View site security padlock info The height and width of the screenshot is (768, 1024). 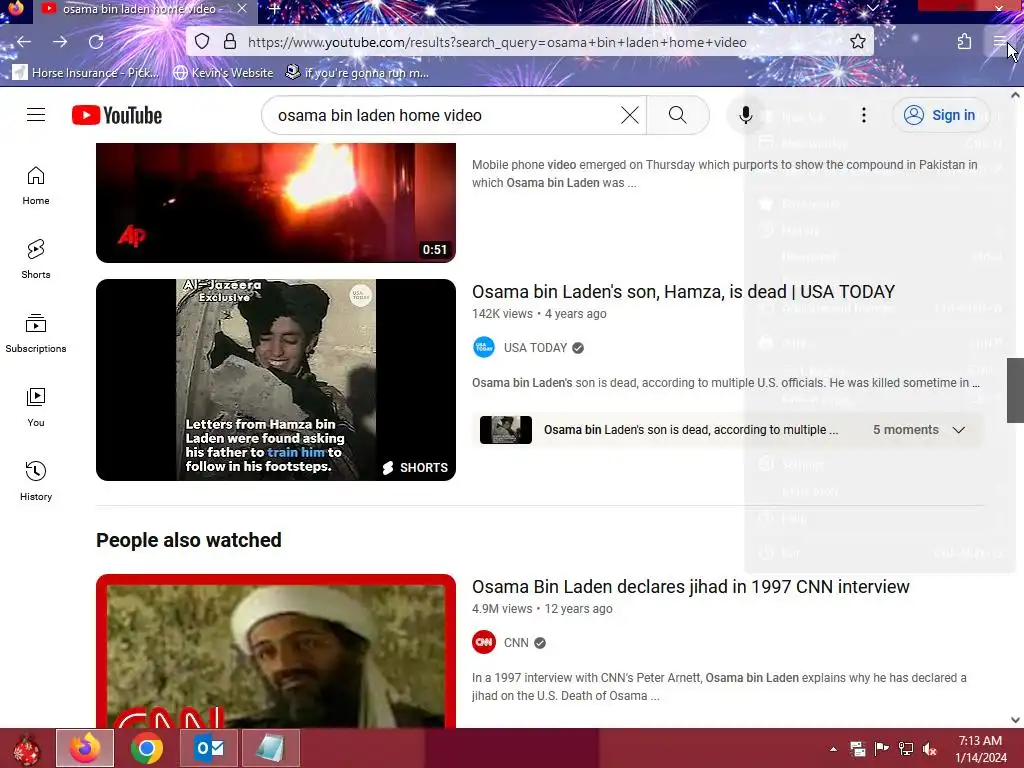[230, 42]
